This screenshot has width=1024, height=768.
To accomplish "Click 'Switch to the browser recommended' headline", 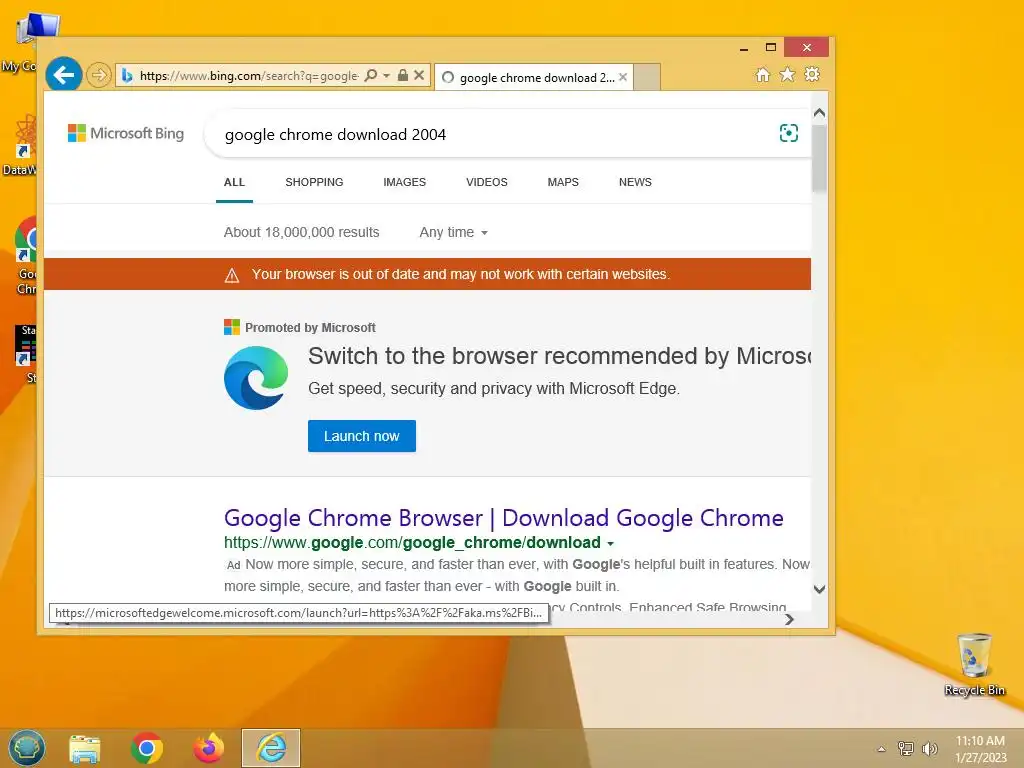I will tap(560, 356).
